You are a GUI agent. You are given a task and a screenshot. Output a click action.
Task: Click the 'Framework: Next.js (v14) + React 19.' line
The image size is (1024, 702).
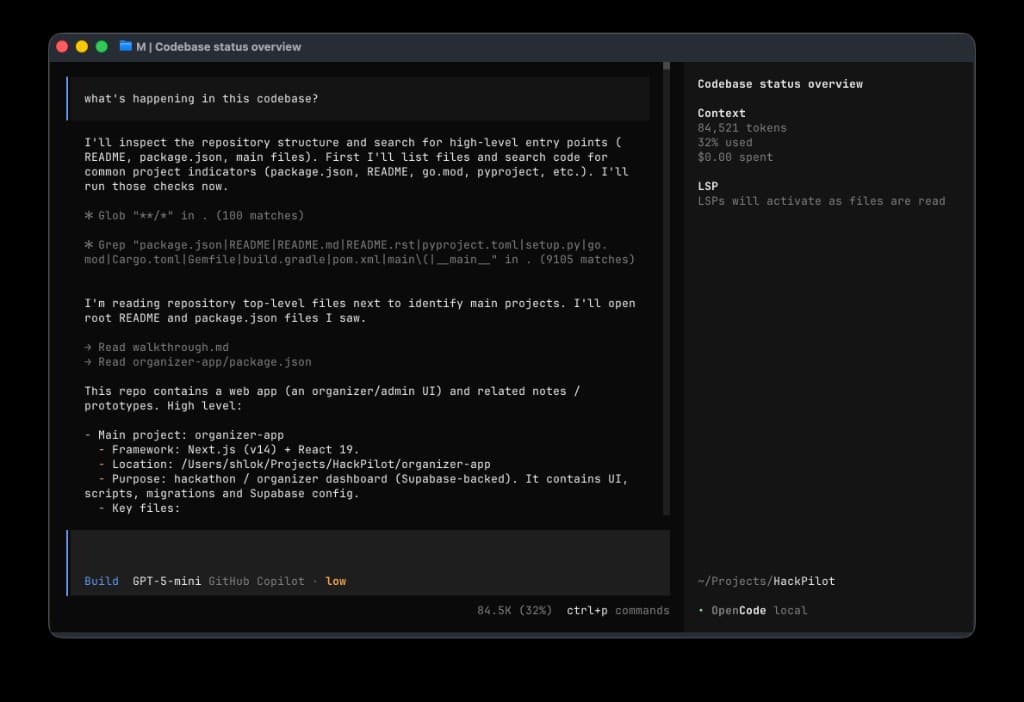229,449
